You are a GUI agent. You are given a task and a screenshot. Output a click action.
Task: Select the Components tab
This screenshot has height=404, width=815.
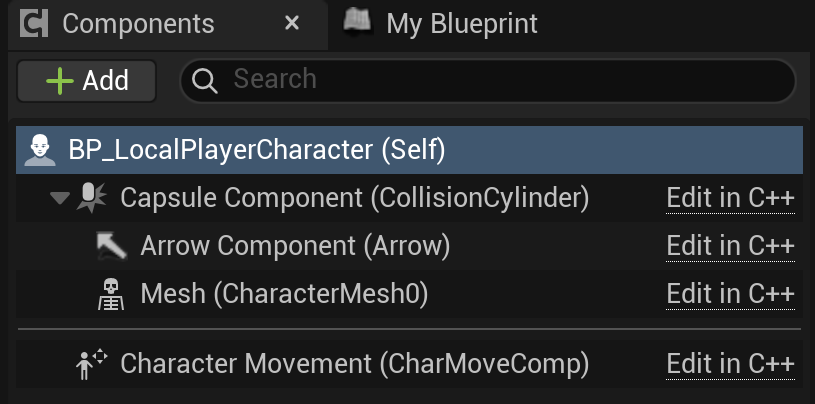coord(138,23)
